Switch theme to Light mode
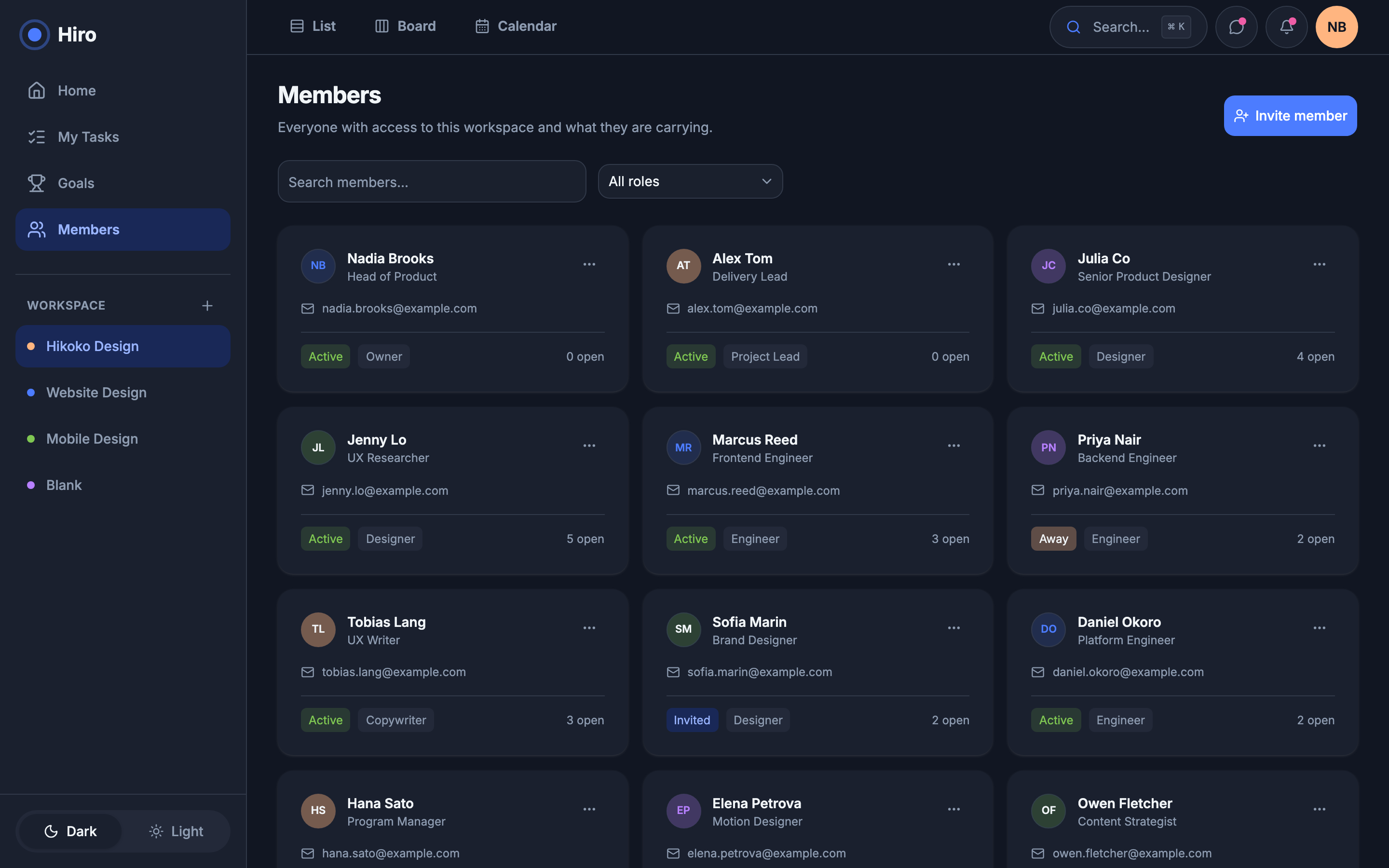1389x868 pixels. pyautogui.click(x=176, y=831)
